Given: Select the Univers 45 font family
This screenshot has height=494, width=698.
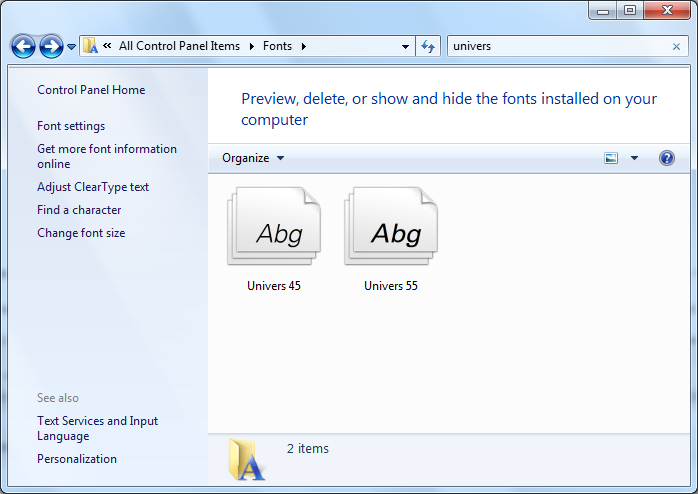Looking at the screenshot, I should (x=274, y=240).
